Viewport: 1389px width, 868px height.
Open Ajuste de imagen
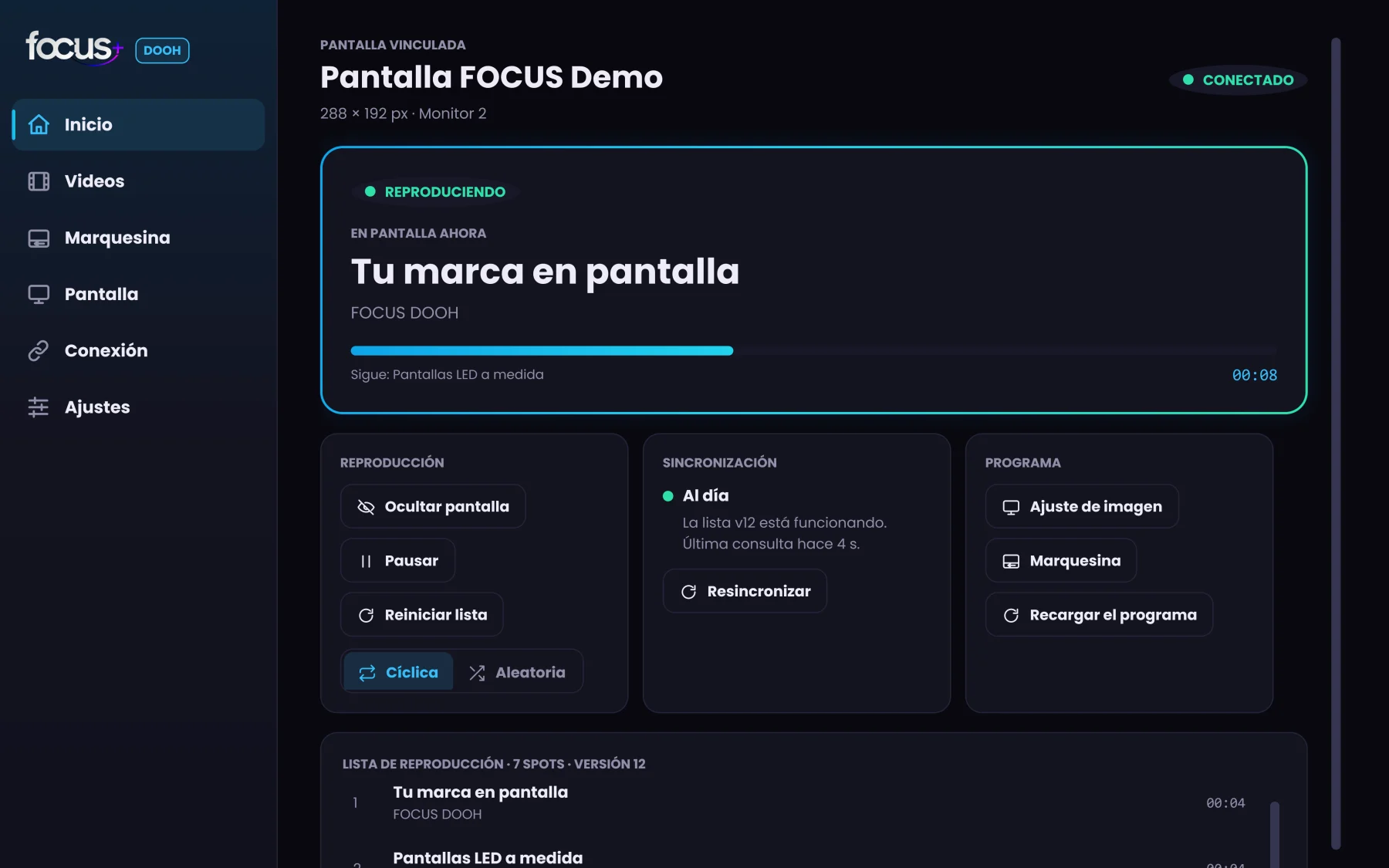coord(1082,506)
